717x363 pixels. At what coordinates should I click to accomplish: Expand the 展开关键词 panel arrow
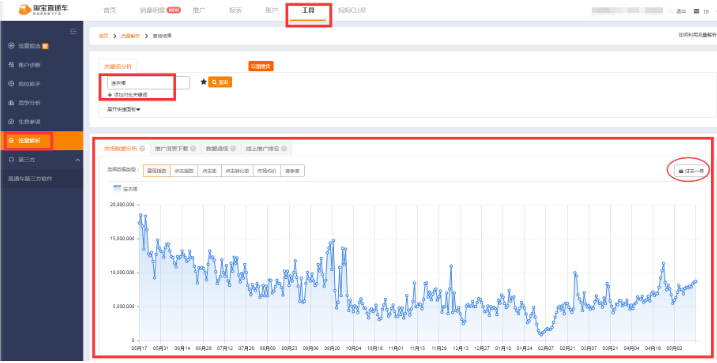(123, 109)
